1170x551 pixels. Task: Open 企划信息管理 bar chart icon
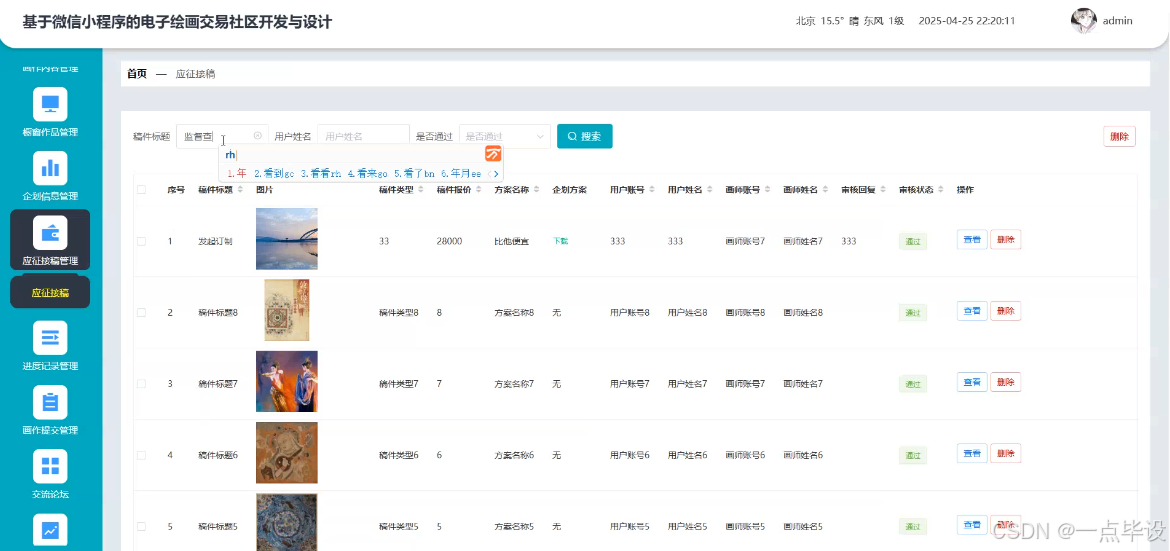pyautogui.click(x=50, y=168)
